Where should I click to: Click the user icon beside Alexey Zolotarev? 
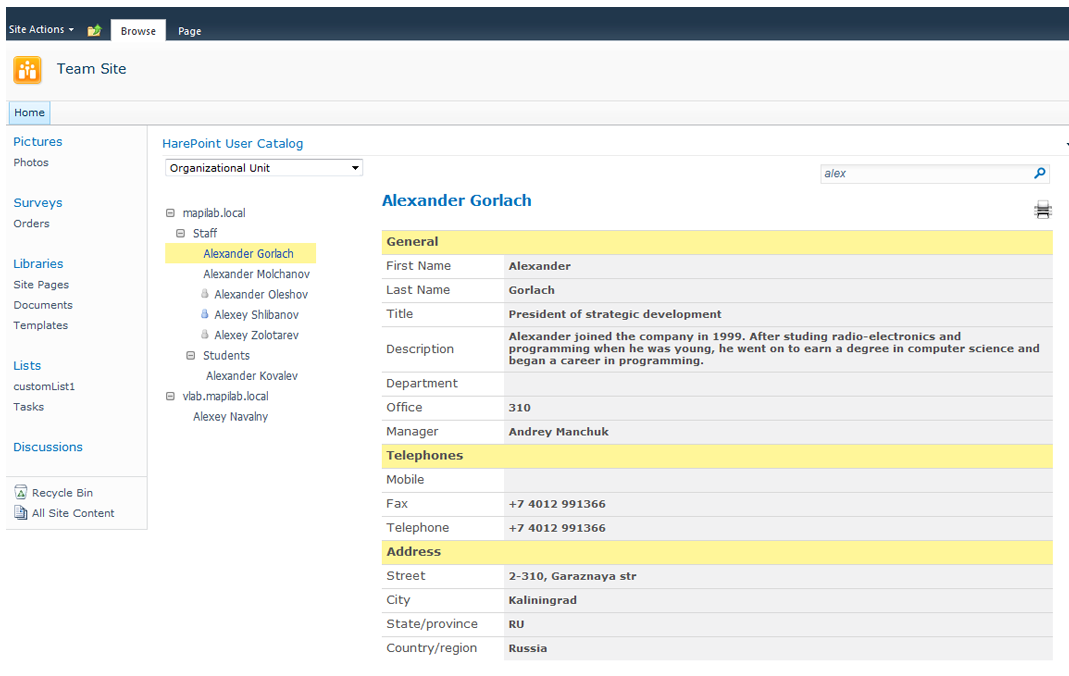point(205,335)
